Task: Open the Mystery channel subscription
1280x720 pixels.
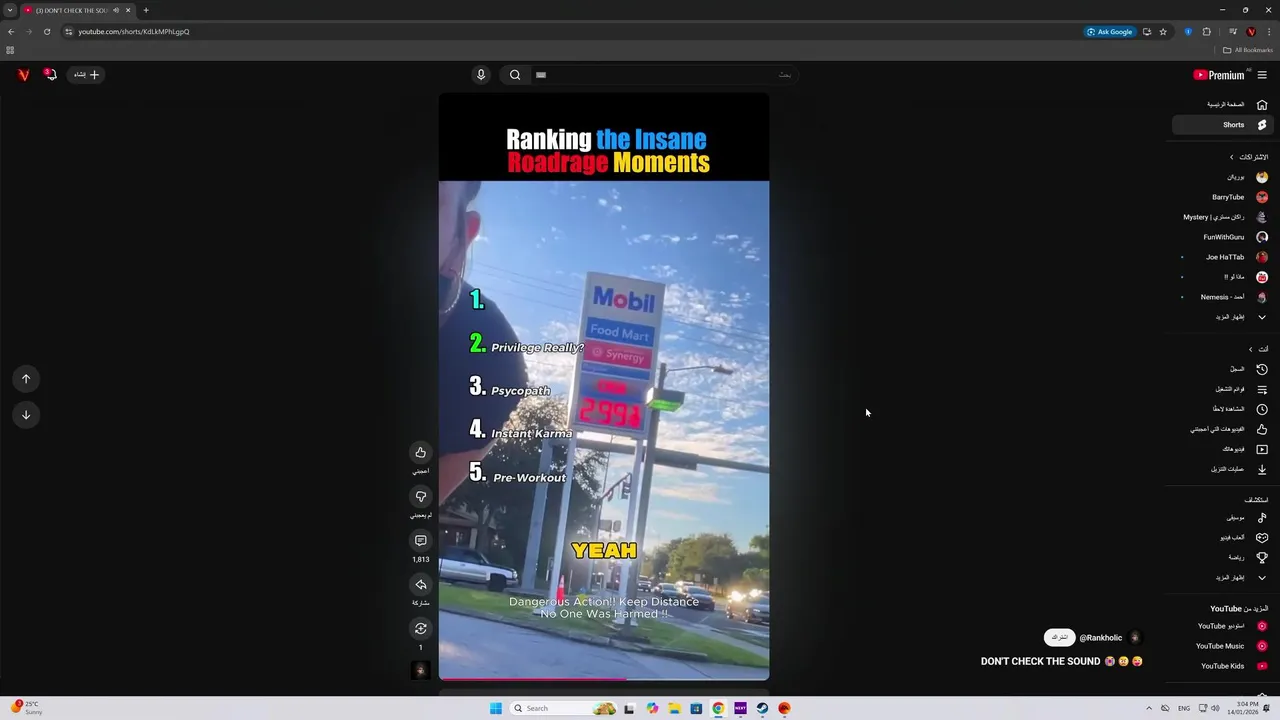Action: coord(1225,217)
